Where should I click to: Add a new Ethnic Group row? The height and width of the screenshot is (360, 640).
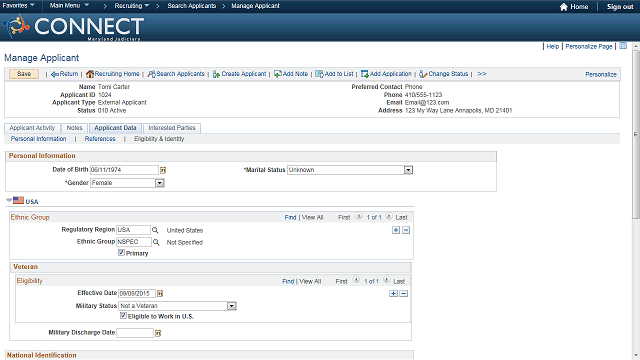(396, 230)
